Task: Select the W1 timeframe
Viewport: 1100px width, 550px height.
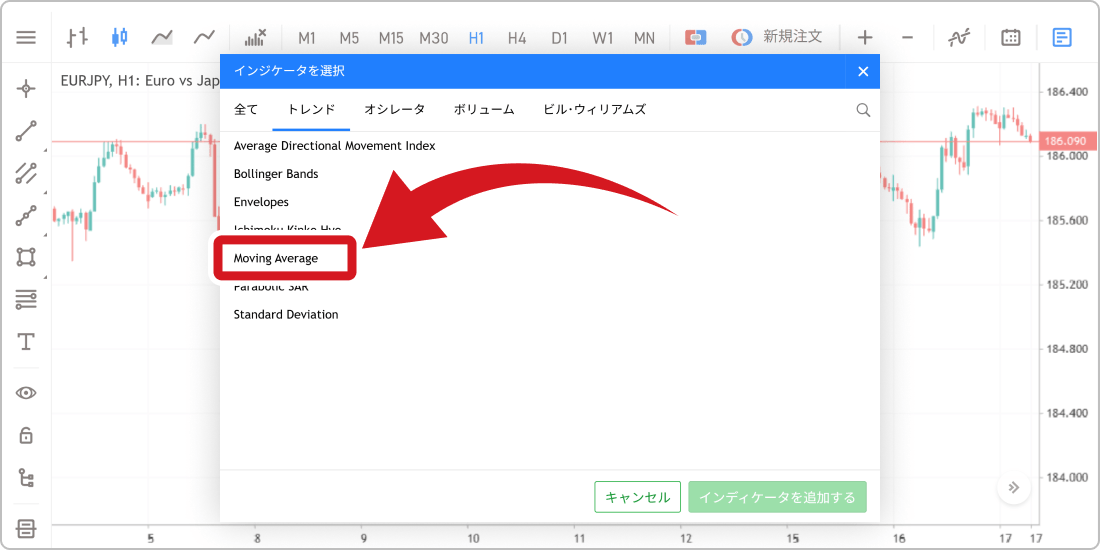Action: pos(602,38)
